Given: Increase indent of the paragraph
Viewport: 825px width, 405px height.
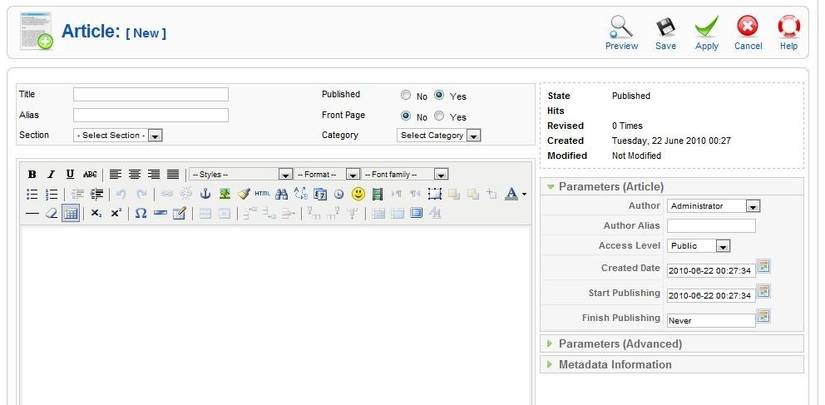Looking at the screenshot, I should [97, 194].
